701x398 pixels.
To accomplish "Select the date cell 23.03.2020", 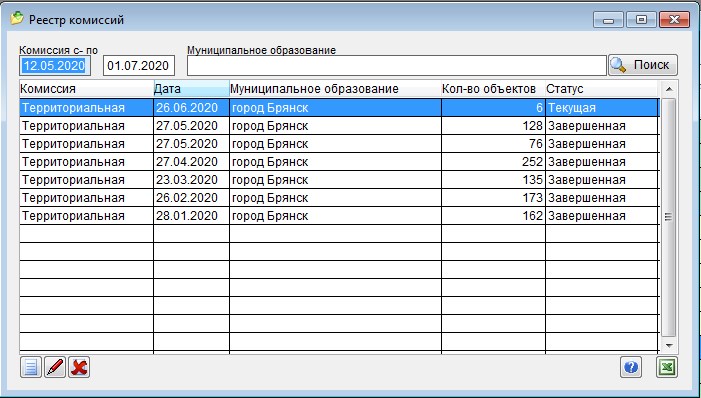I will point(191,180).
